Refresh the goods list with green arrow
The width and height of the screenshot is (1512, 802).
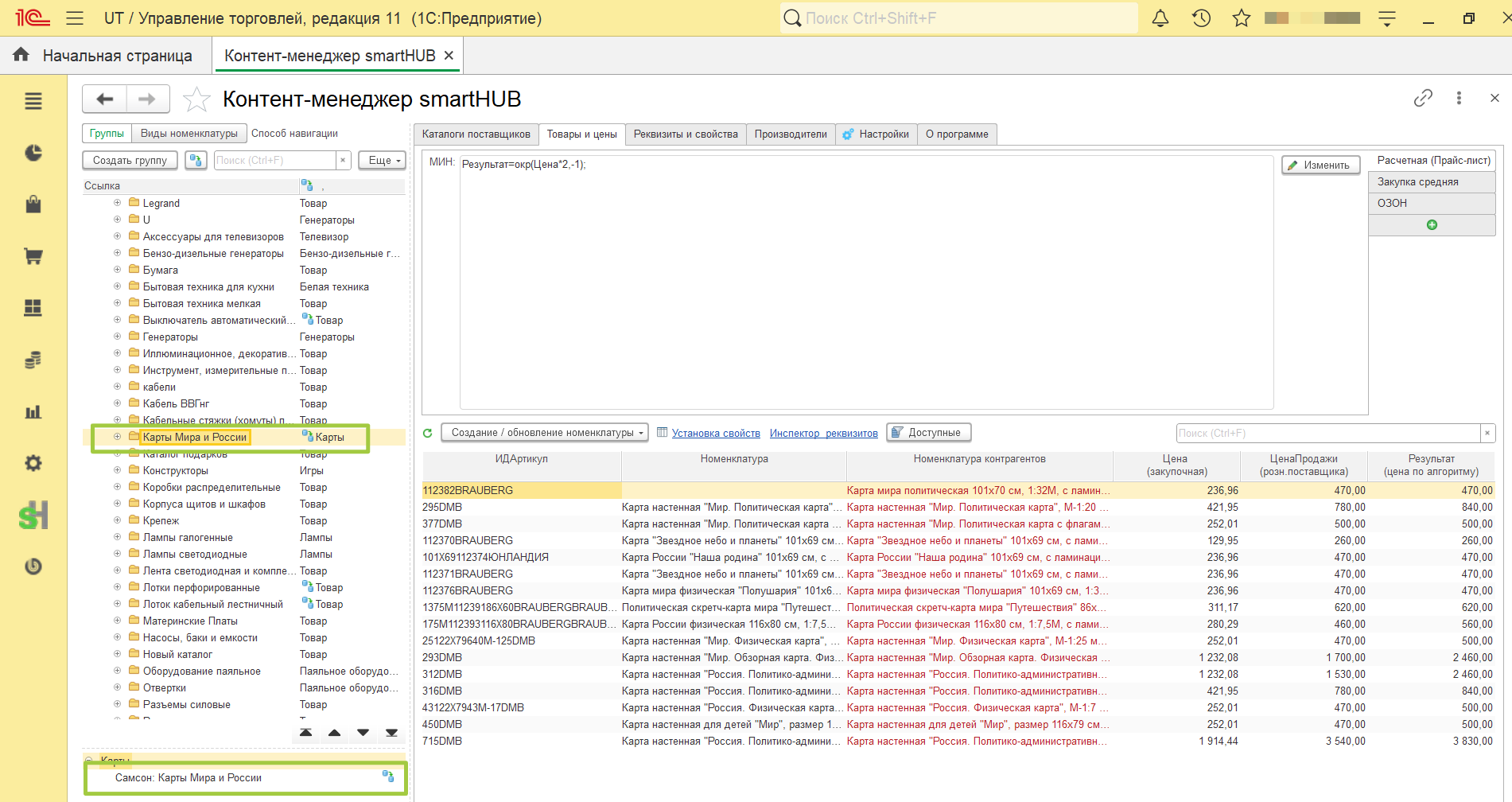(428, 433)
